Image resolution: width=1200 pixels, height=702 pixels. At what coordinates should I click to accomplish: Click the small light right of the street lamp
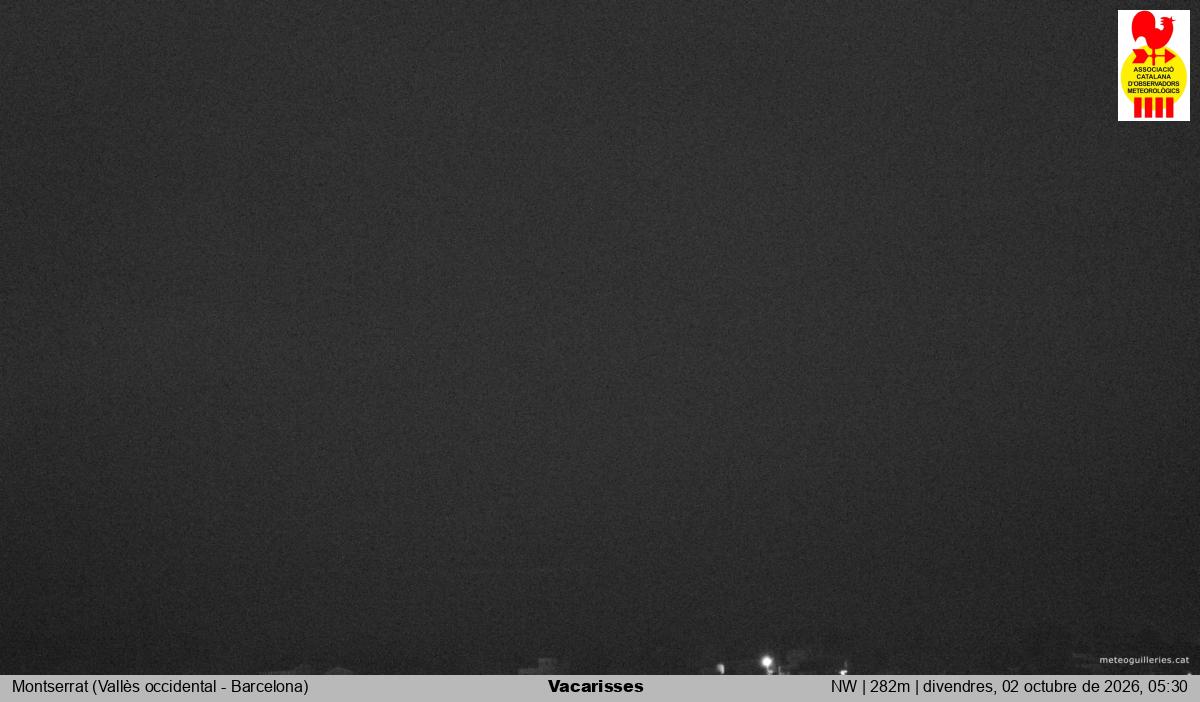tap(844, 671)
